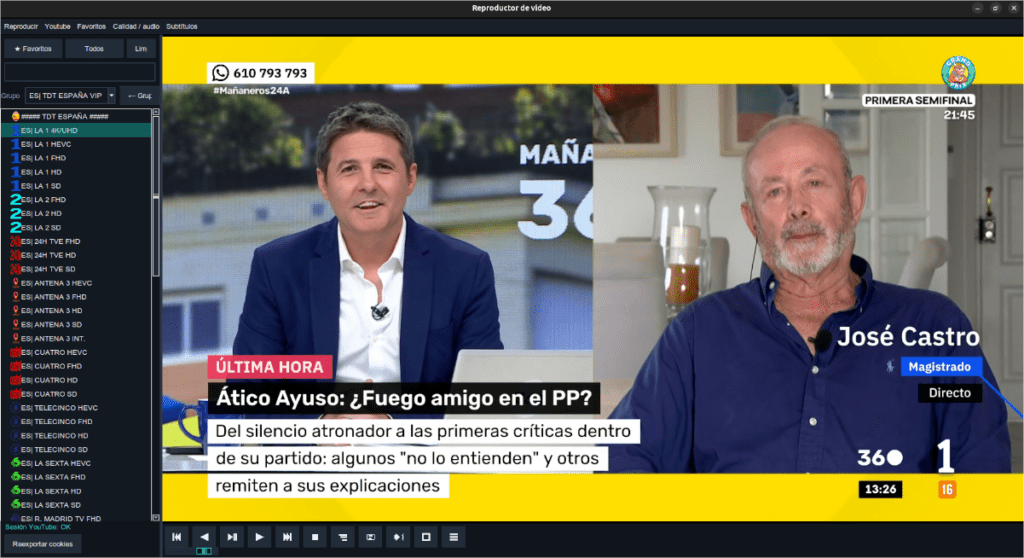Open the Favoritos menu in menu bar
Screen dimensions: 1024x558
(x=91, y=27)
